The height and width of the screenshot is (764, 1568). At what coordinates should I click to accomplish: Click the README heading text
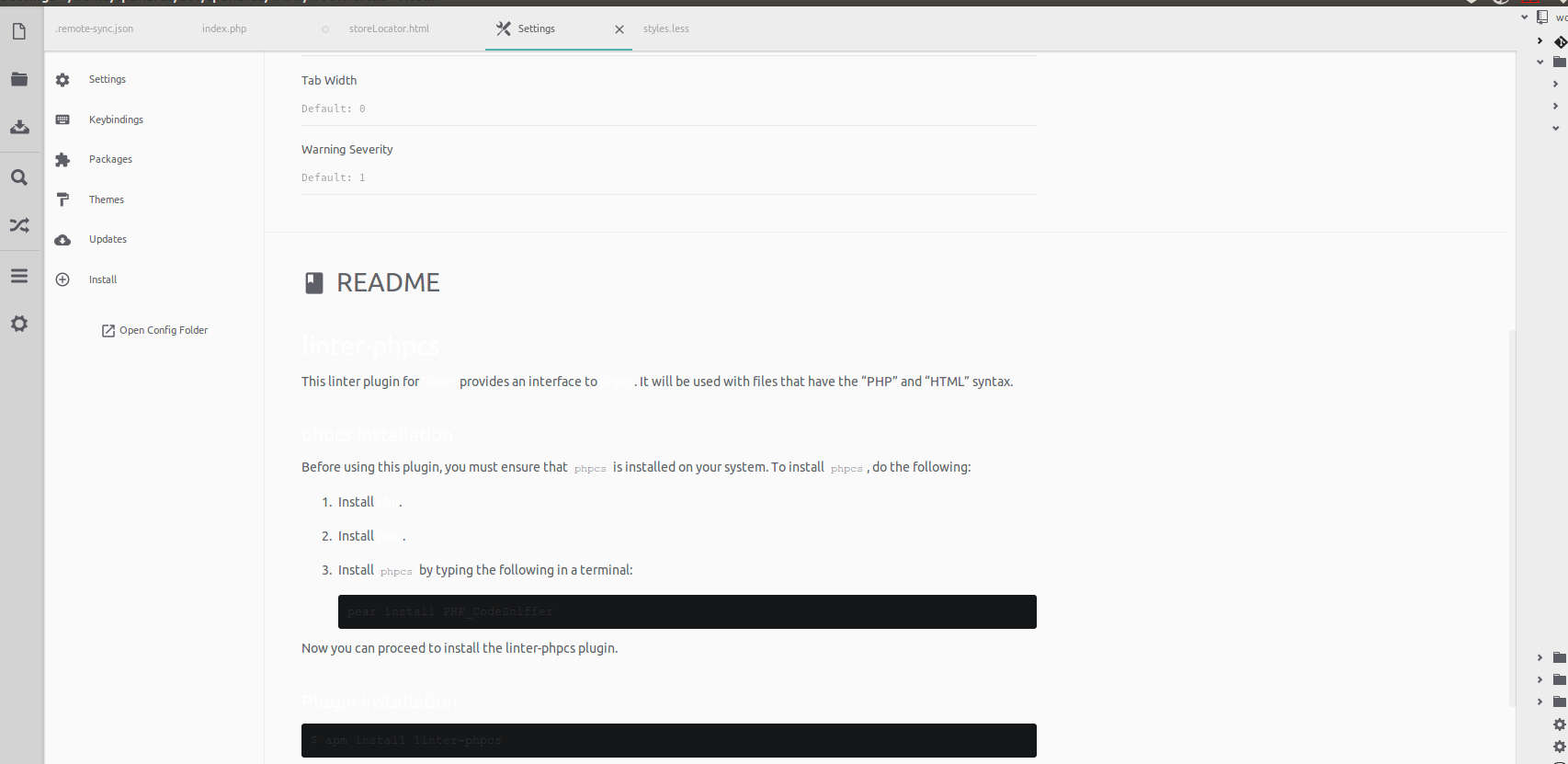[388, 283]
